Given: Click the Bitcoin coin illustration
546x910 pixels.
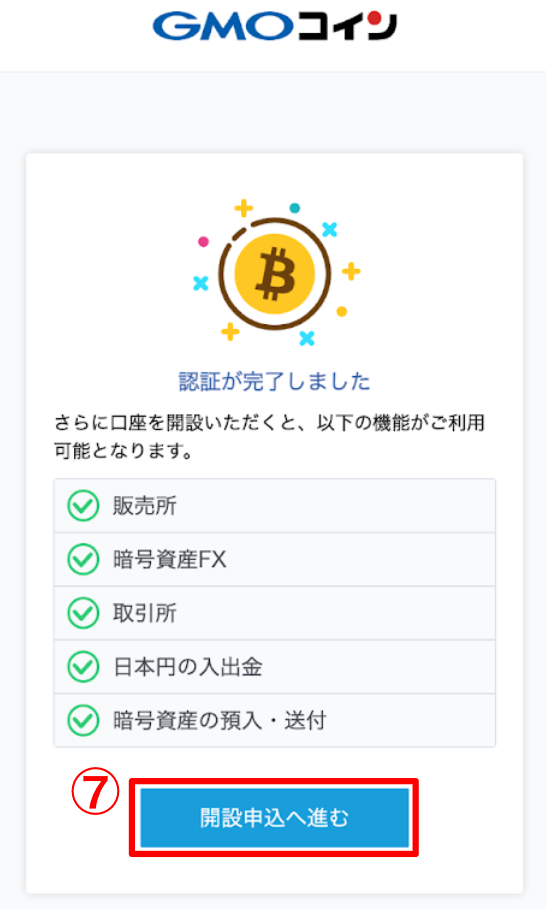Looking at the screenshot, I should click(x=274, y=274).
